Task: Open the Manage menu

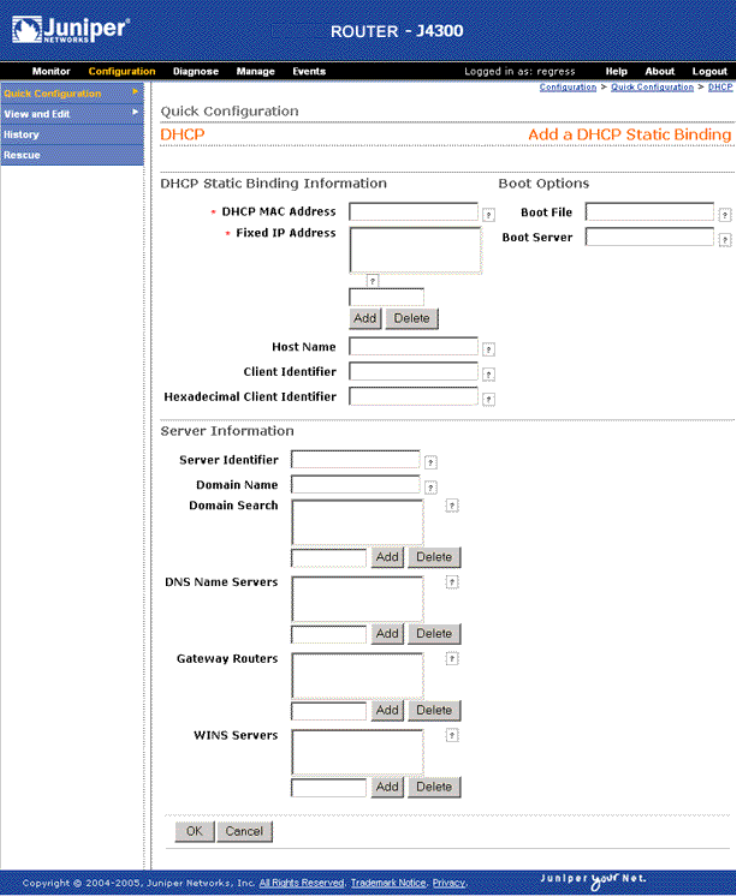Action: tap(255, 71)
